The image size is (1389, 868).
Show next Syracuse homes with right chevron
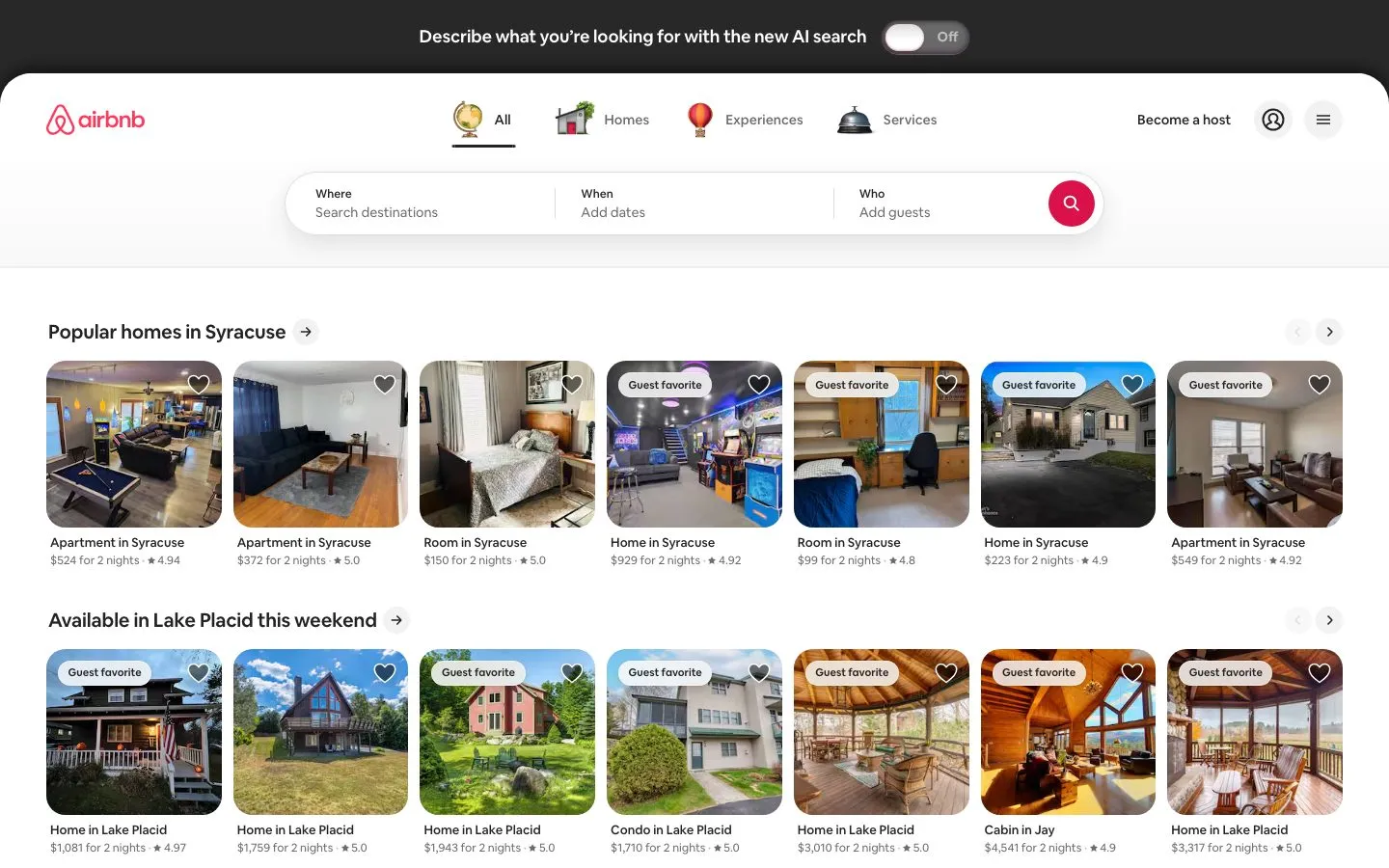point(1329,332)
